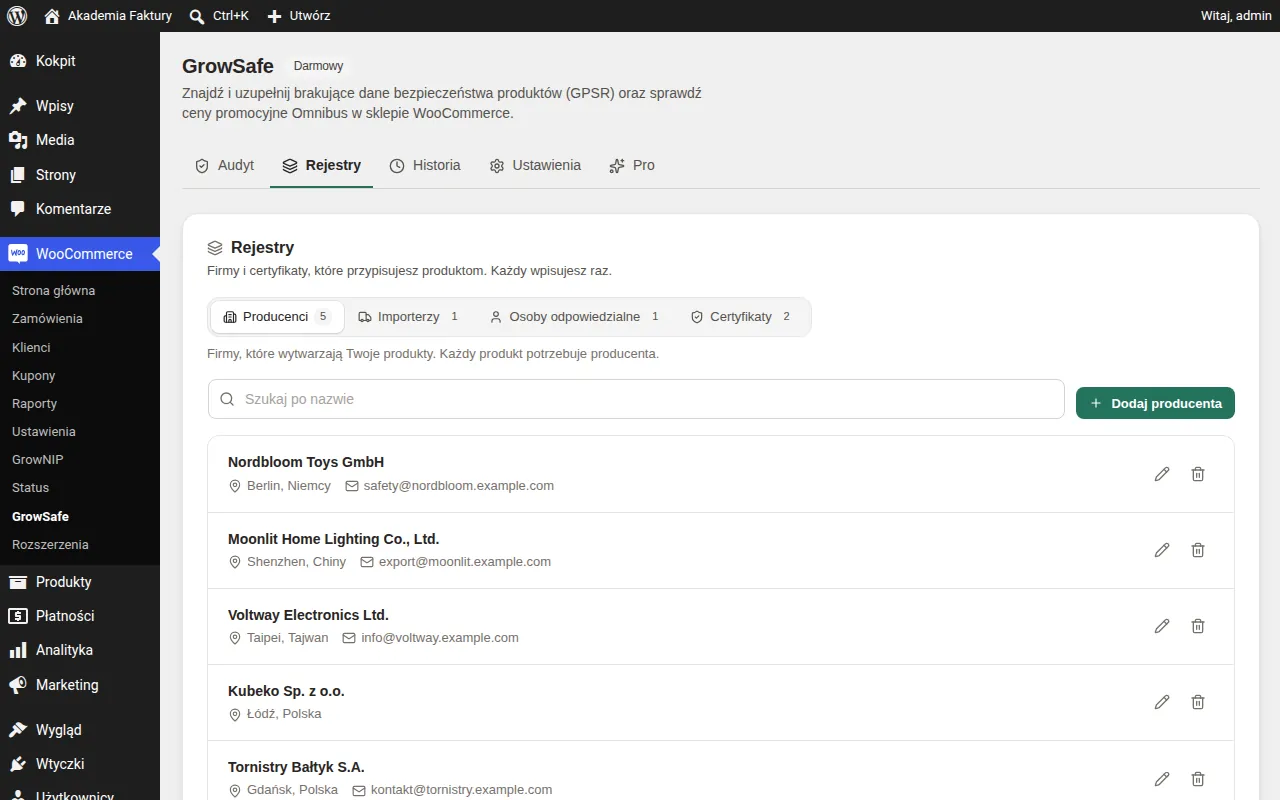Delete the Kubeko Sp. z o.o. producer
1280x800 pixels.
(1198, 702)
